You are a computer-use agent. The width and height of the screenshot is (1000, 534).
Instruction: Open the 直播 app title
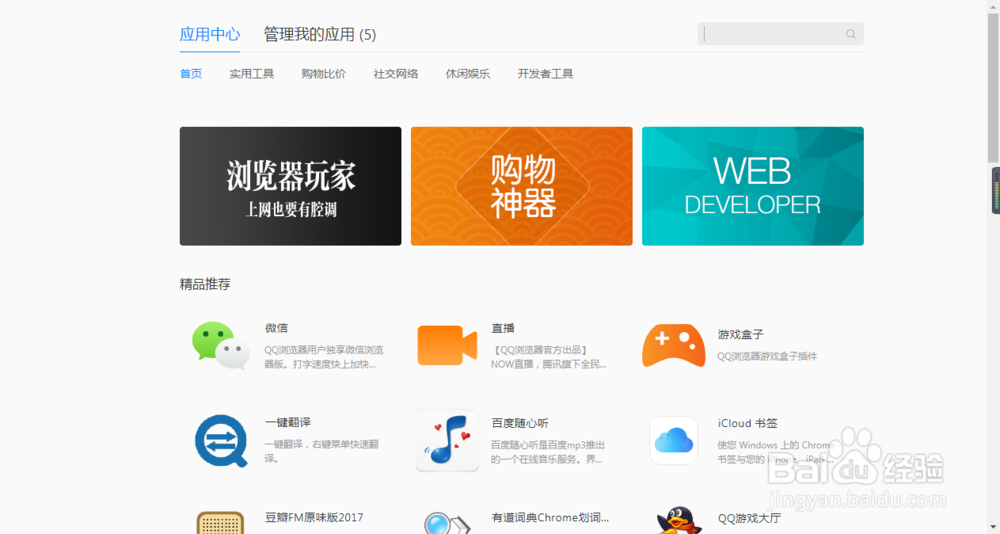[x=503, y=328]
